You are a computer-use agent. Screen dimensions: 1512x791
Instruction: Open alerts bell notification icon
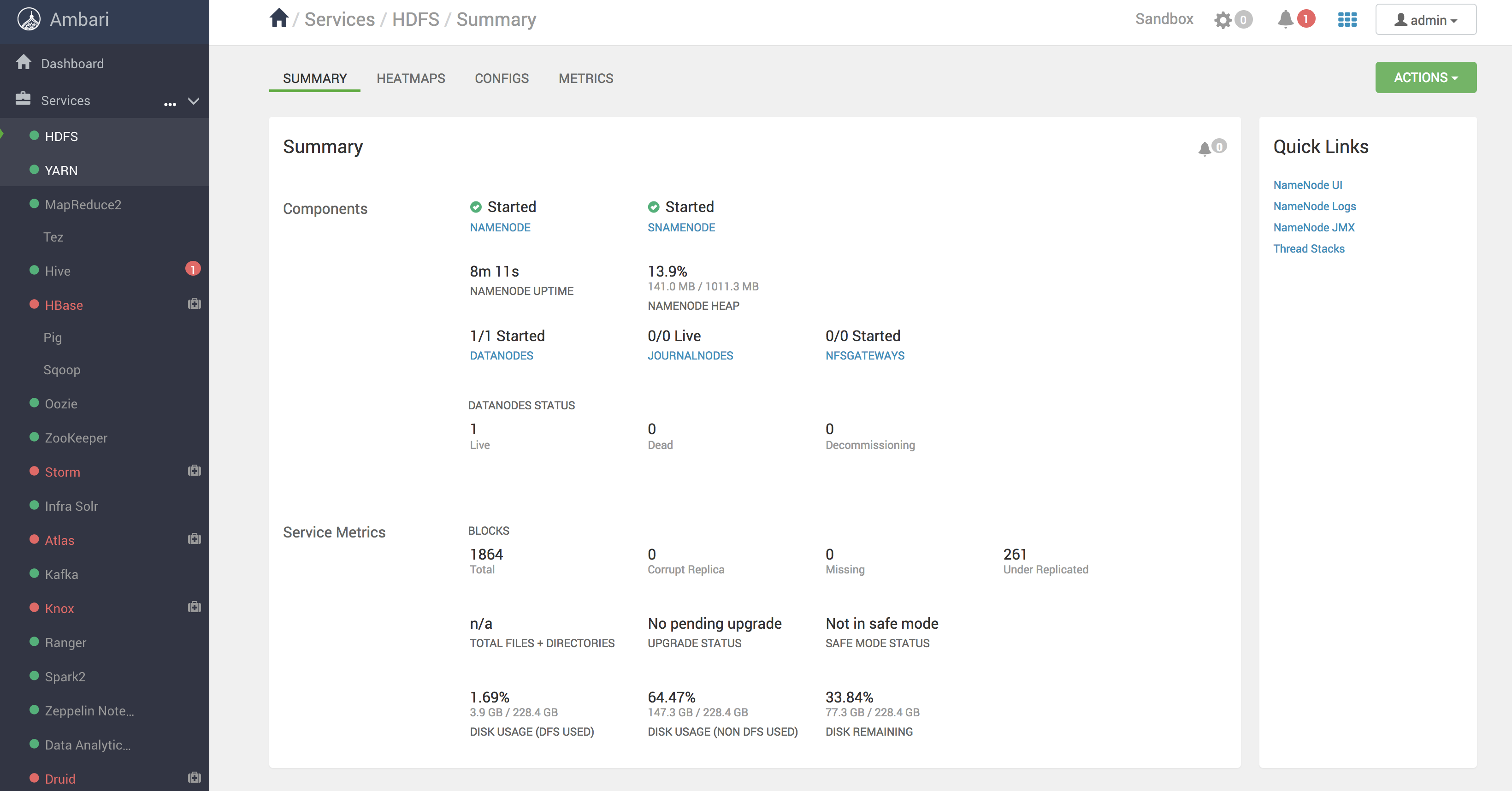(1286, 19)
